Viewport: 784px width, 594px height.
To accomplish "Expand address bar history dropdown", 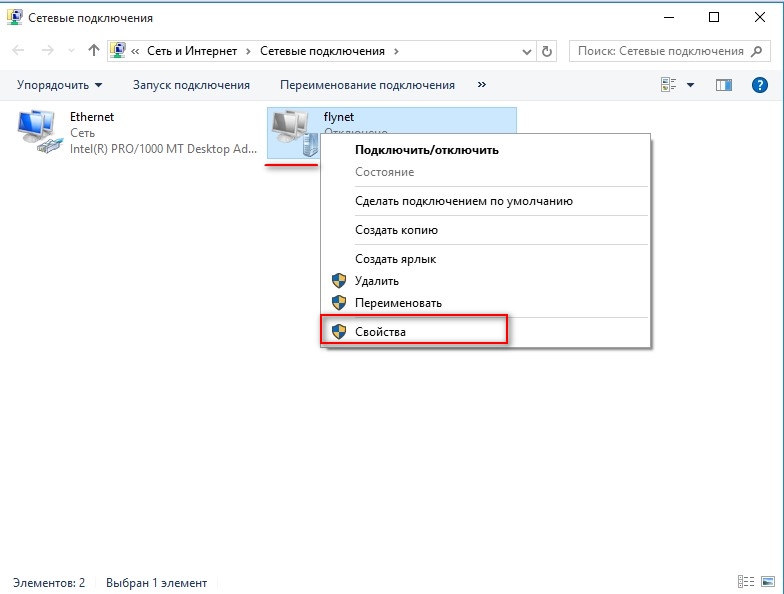I will tap(526, 52).
